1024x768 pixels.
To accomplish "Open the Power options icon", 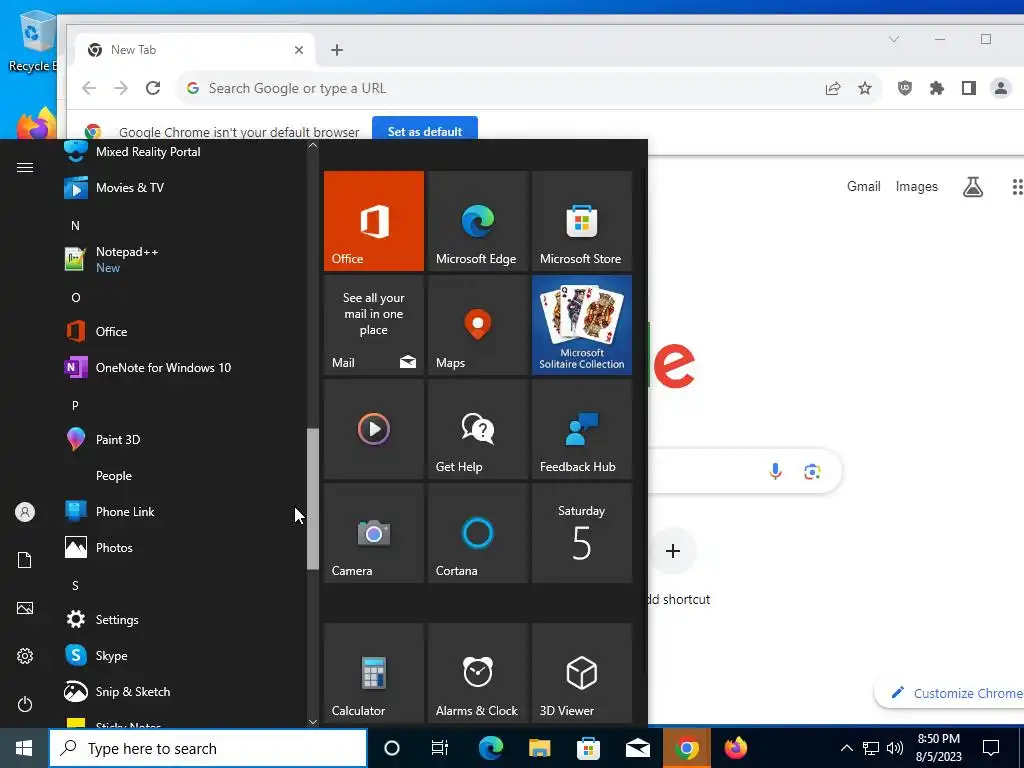I will click(25, 704).
